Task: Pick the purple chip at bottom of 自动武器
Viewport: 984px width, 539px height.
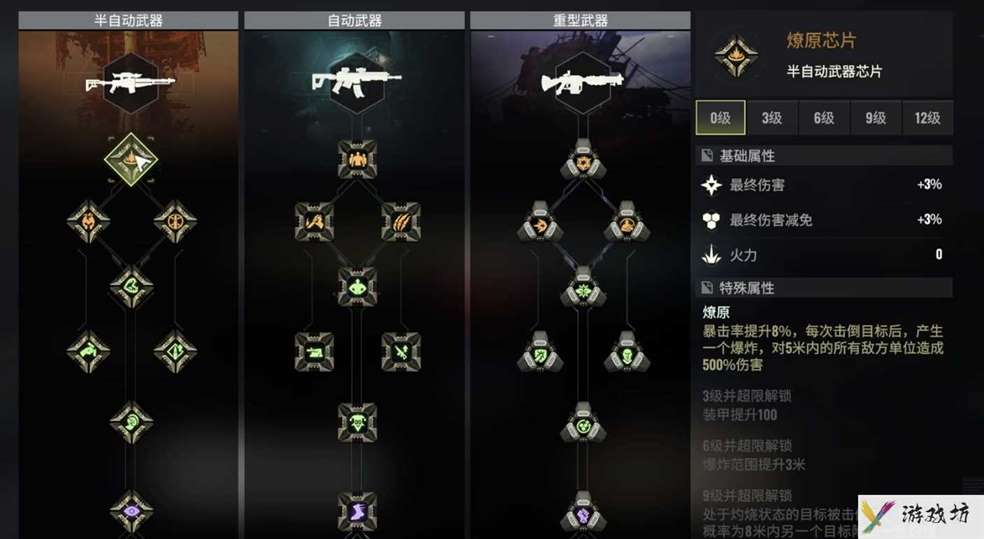Action: [356, 511]
